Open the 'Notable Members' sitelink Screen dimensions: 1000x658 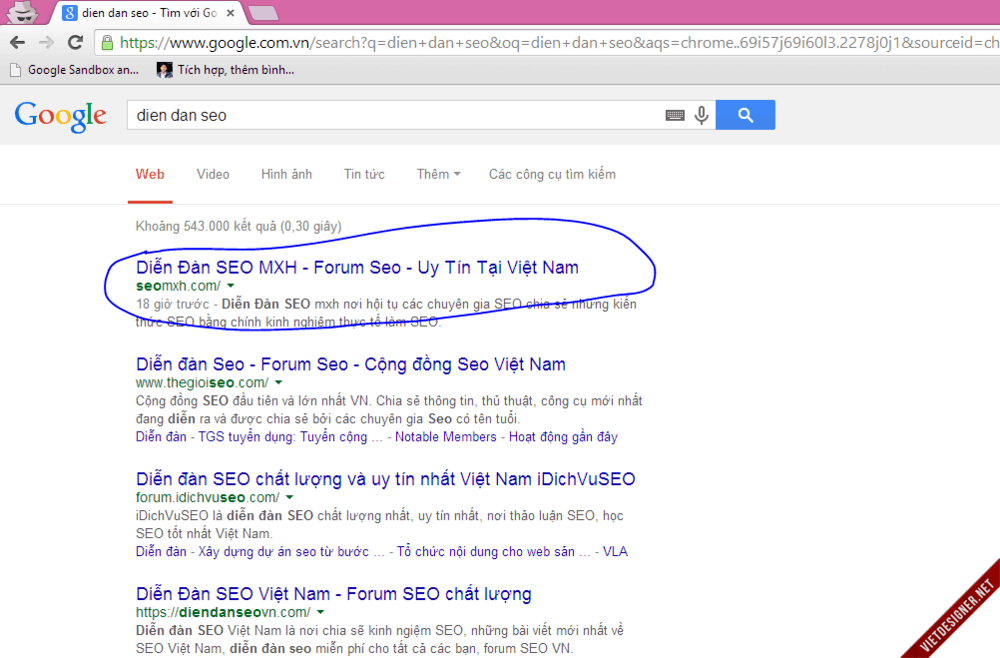coord(446,437)
